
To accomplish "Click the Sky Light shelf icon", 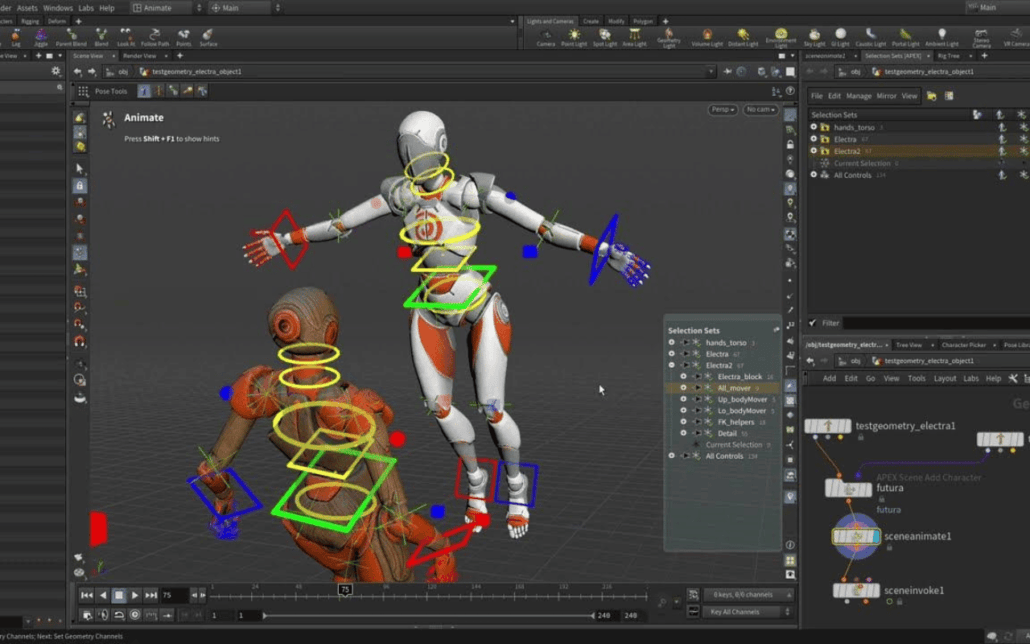I will coord(814,36).
